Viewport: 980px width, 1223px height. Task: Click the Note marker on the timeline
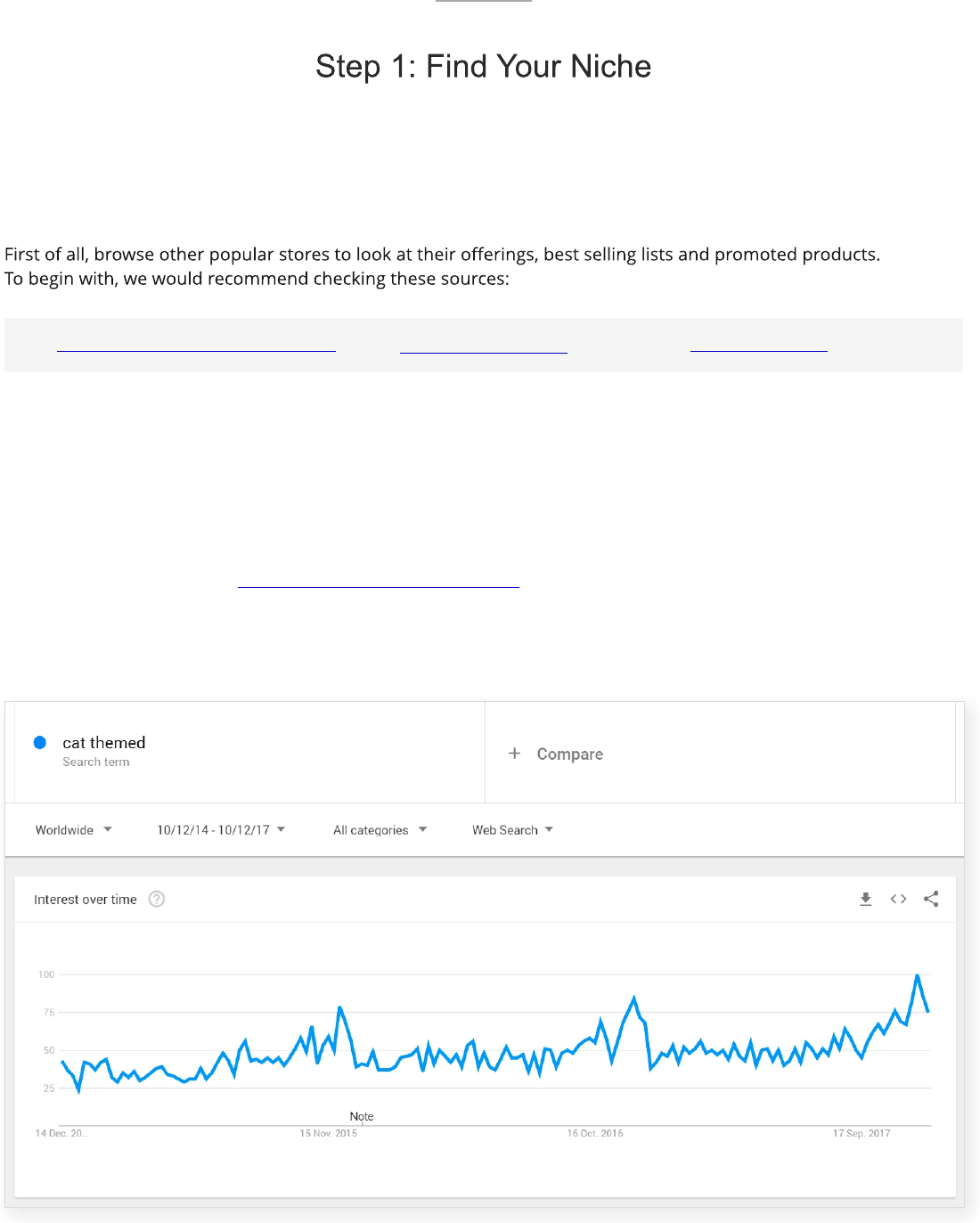pyautogui.click(x=362, y=1116)
